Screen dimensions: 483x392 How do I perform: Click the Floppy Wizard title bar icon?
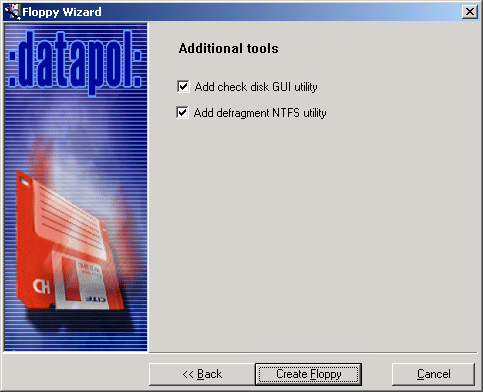[x=13, y=12]
